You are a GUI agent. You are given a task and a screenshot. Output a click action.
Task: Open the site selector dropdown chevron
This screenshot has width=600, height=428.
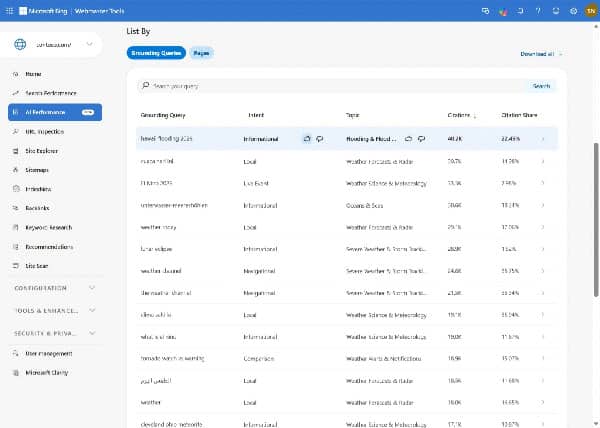(x=89, y=44)
